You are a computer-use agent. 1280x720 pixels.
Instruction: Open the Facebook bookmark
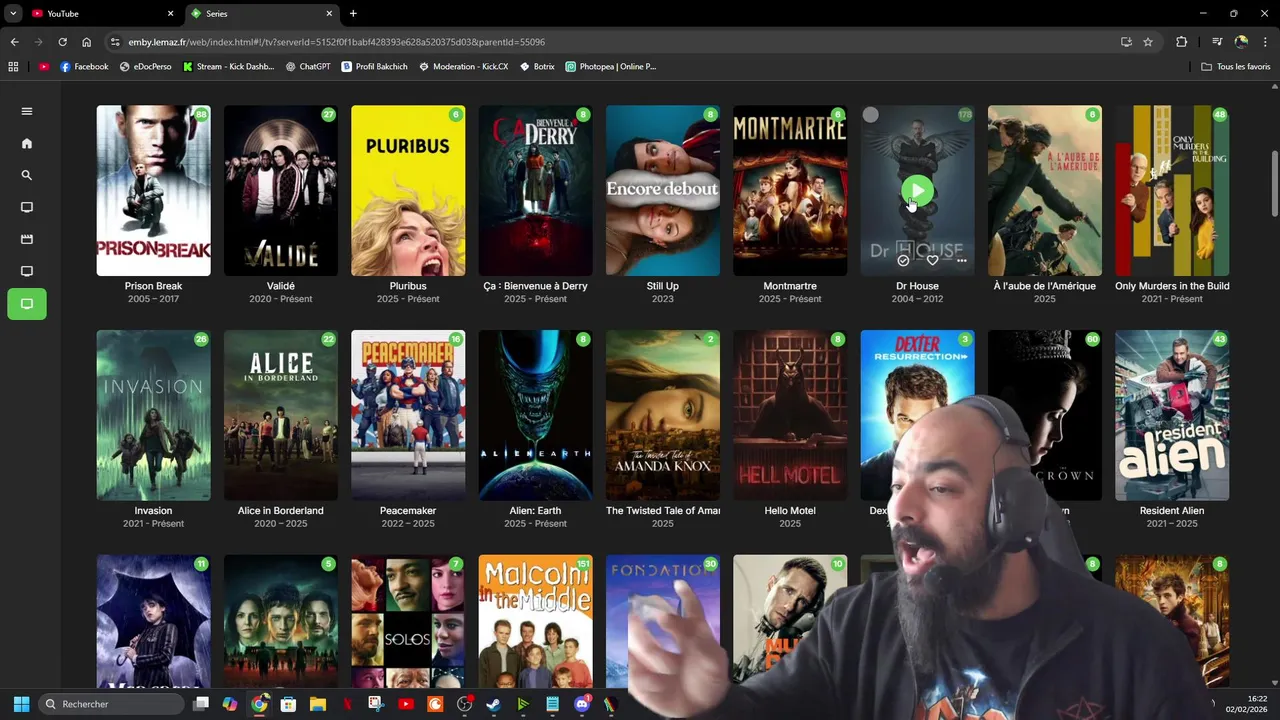(x=84, y=66)
